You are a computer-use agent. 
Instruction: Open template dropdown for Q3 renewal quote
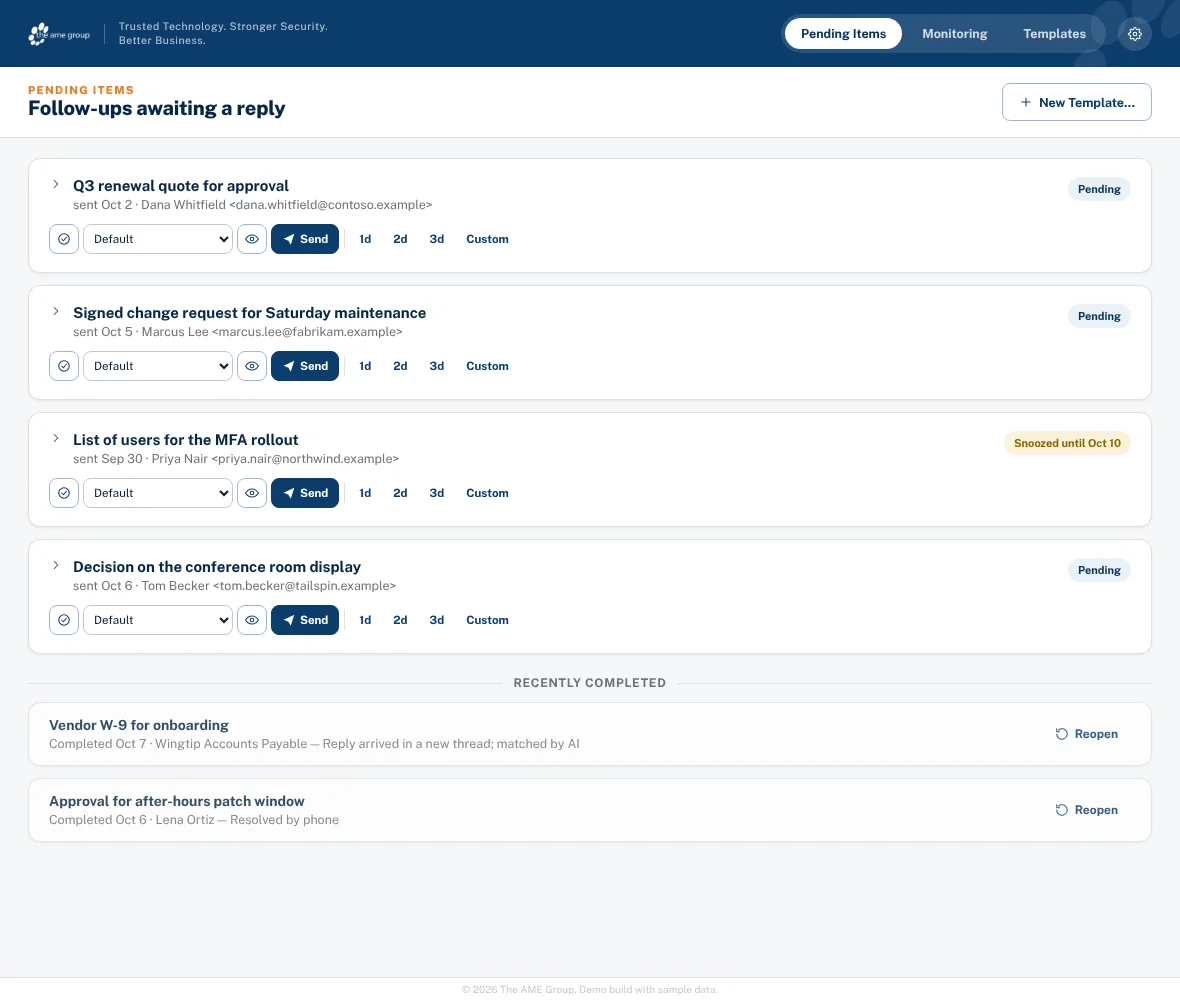158,239
